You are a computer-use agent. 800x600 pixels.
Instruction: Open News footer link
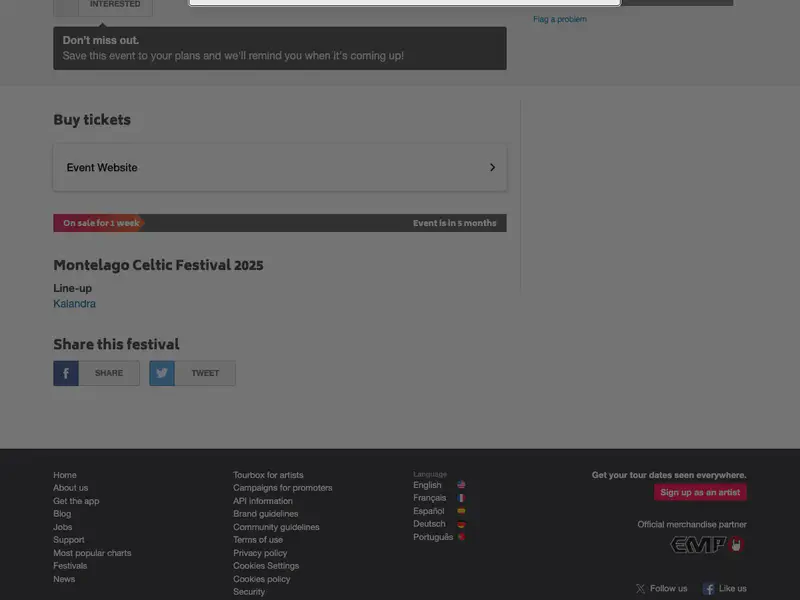pos(64,579)
